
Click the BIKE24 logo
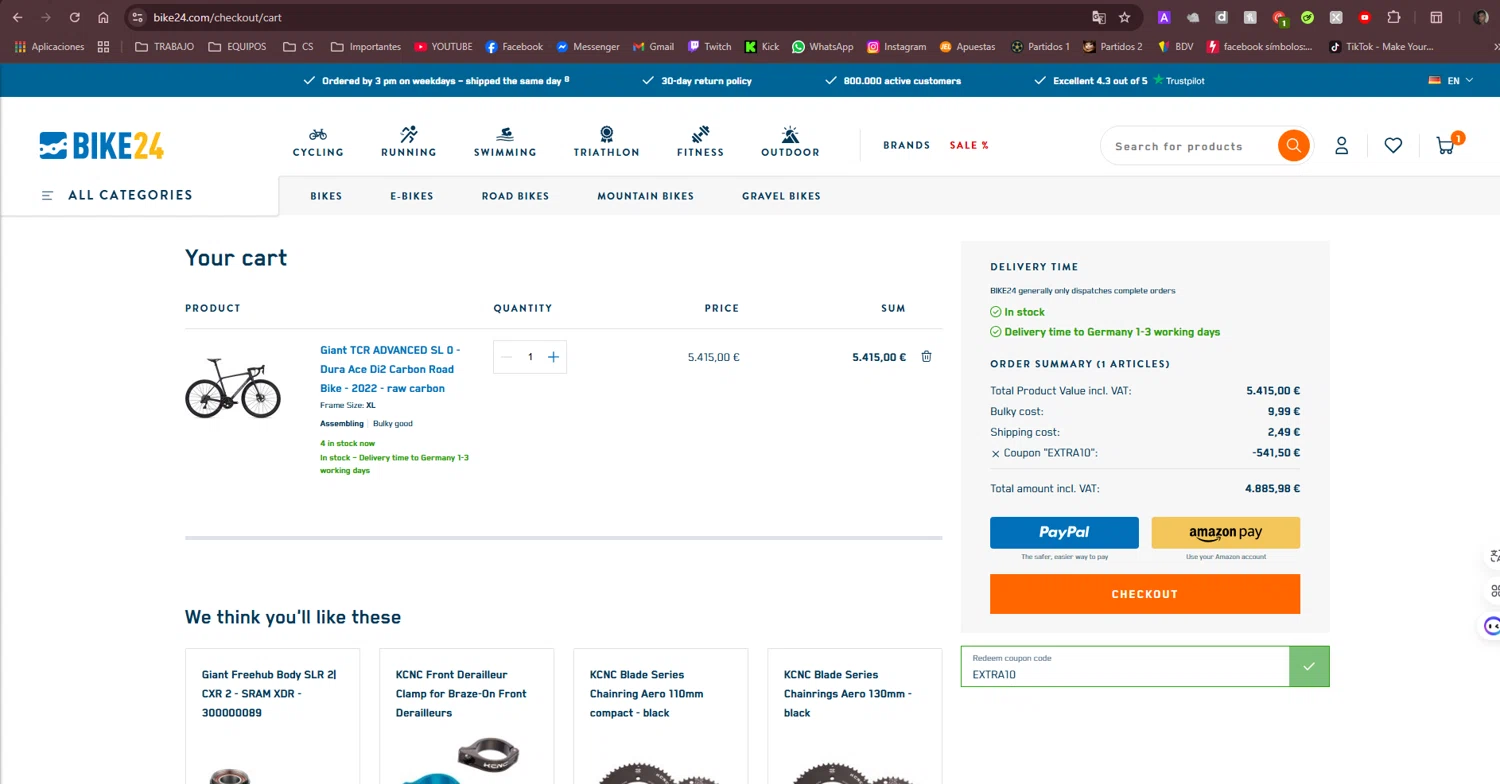tap(102, 146)
